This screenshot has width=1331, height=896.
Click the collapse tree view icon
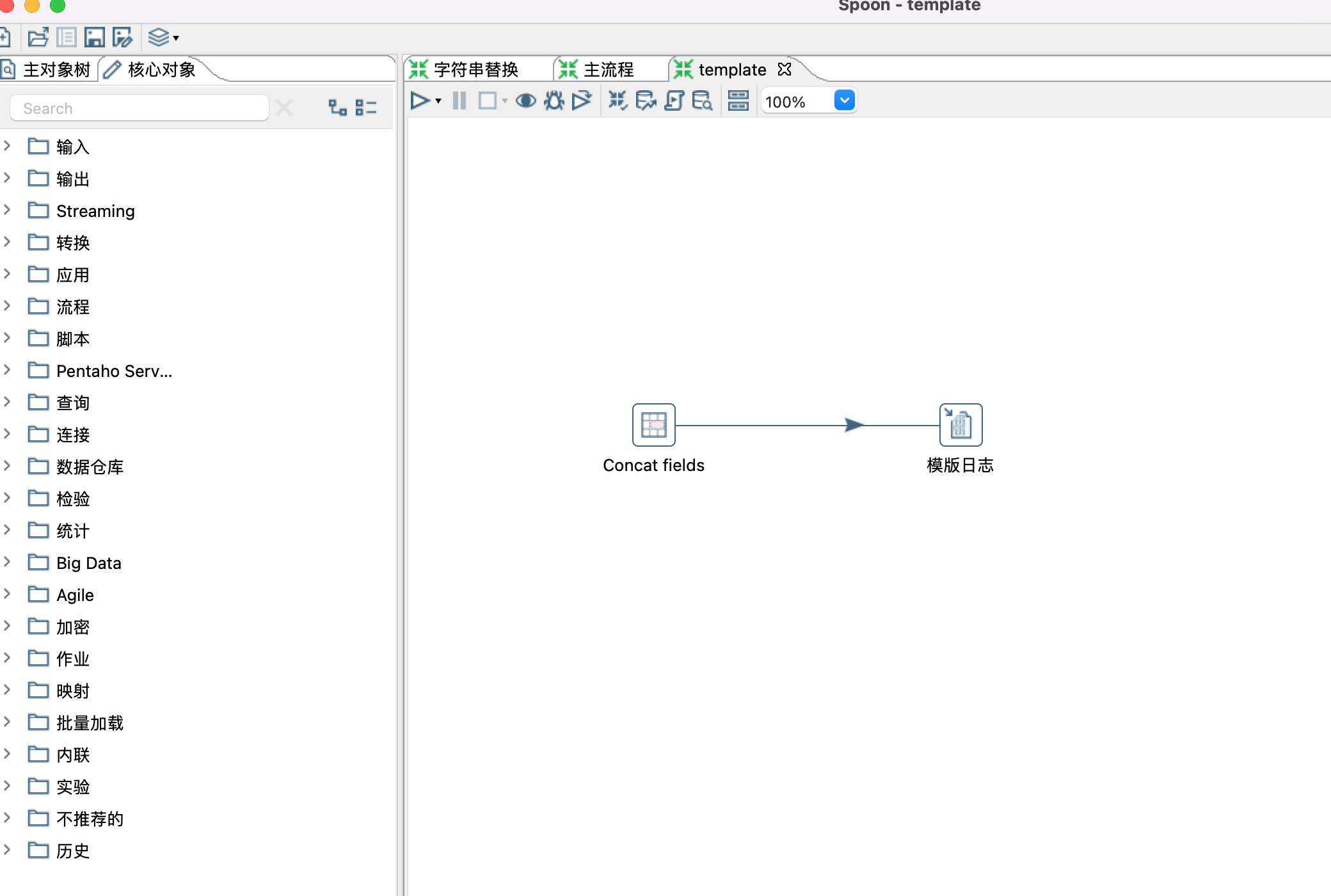[365, 108]
